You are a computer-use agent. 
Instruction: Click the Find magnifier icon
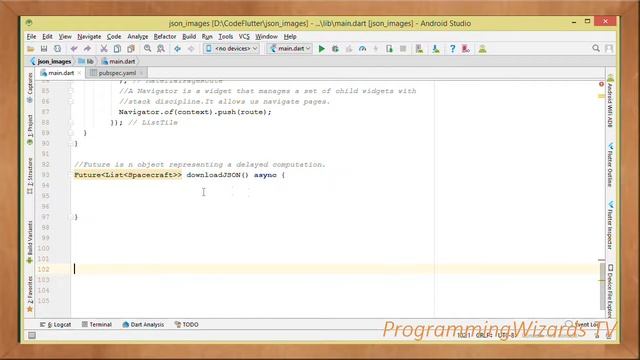(147, 49)
